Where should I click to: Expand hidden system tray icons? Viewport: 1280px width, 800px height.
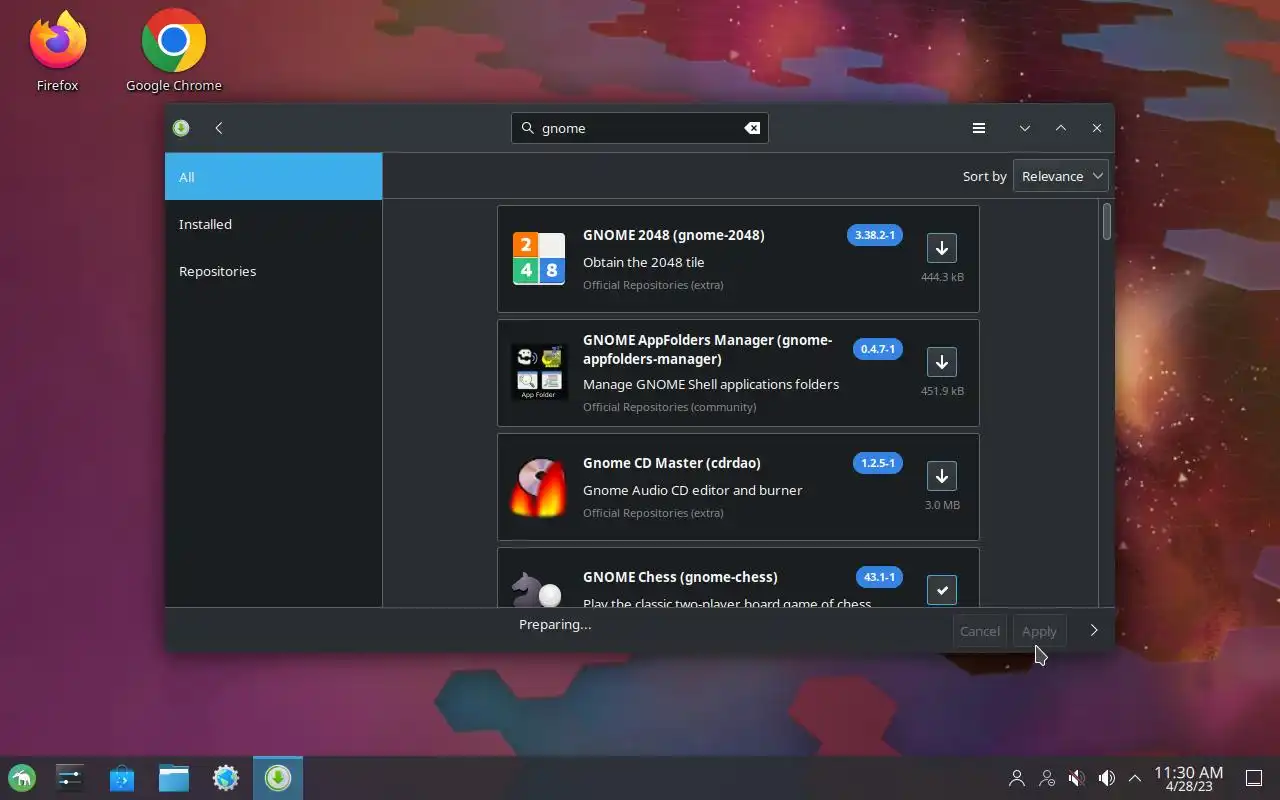click(1135, 778)
